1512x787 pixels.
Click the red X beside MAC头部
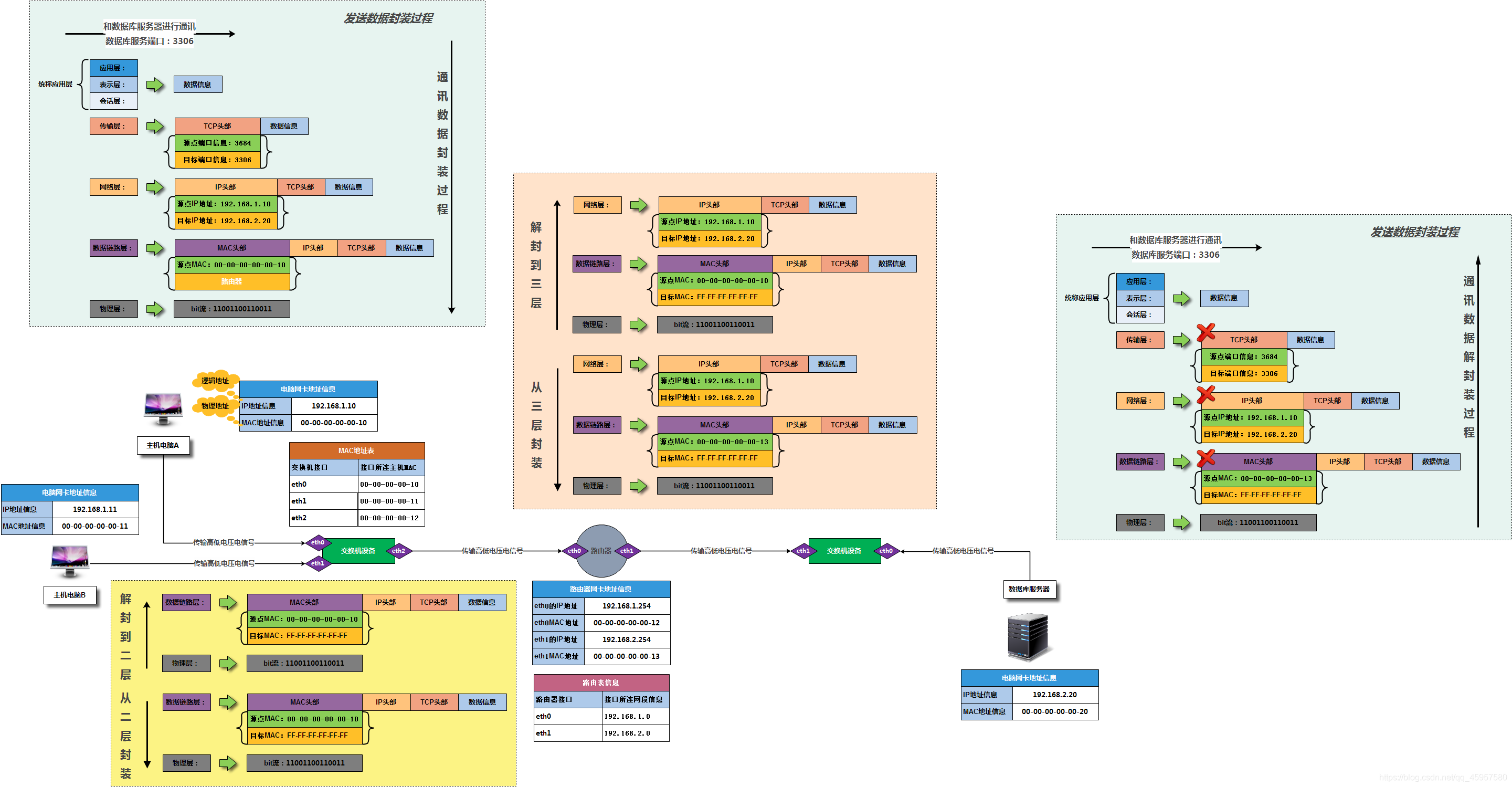(1206, 458)
